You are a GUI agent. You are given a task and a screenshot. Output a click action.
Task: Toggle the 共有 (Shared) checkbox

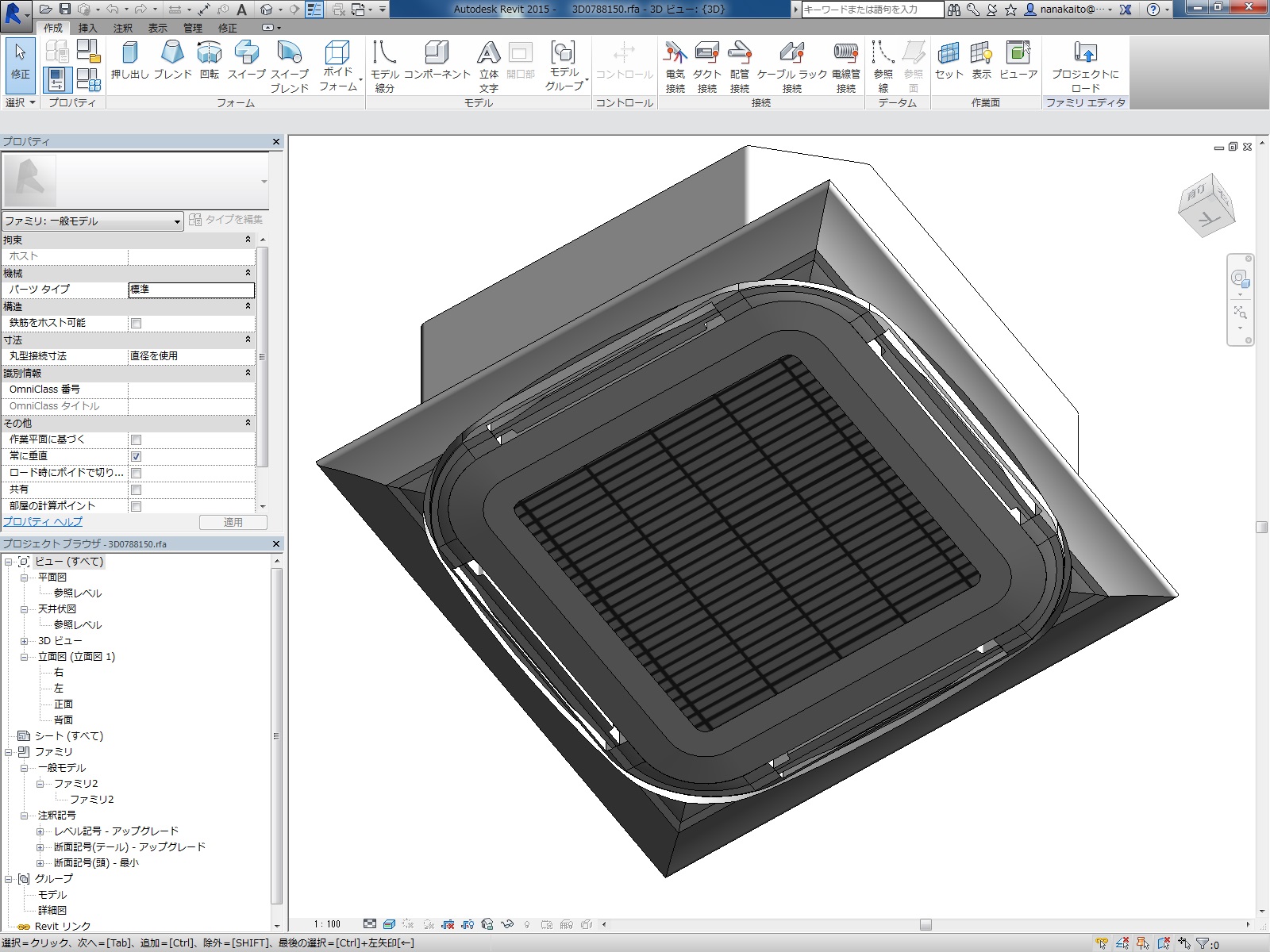137,489
